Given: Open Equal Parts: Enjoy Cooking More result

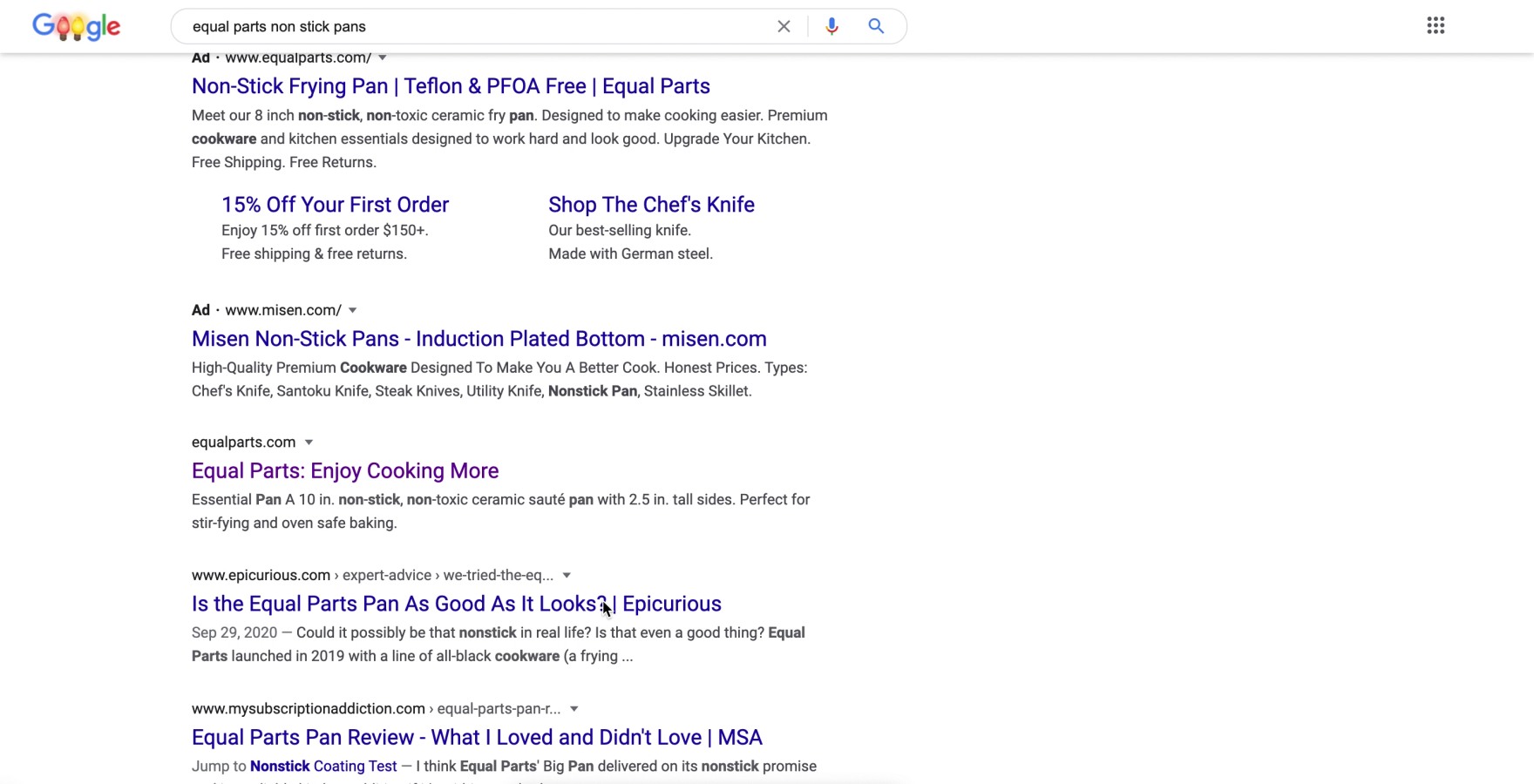Looking at the screenshot, I should point(345,471).
